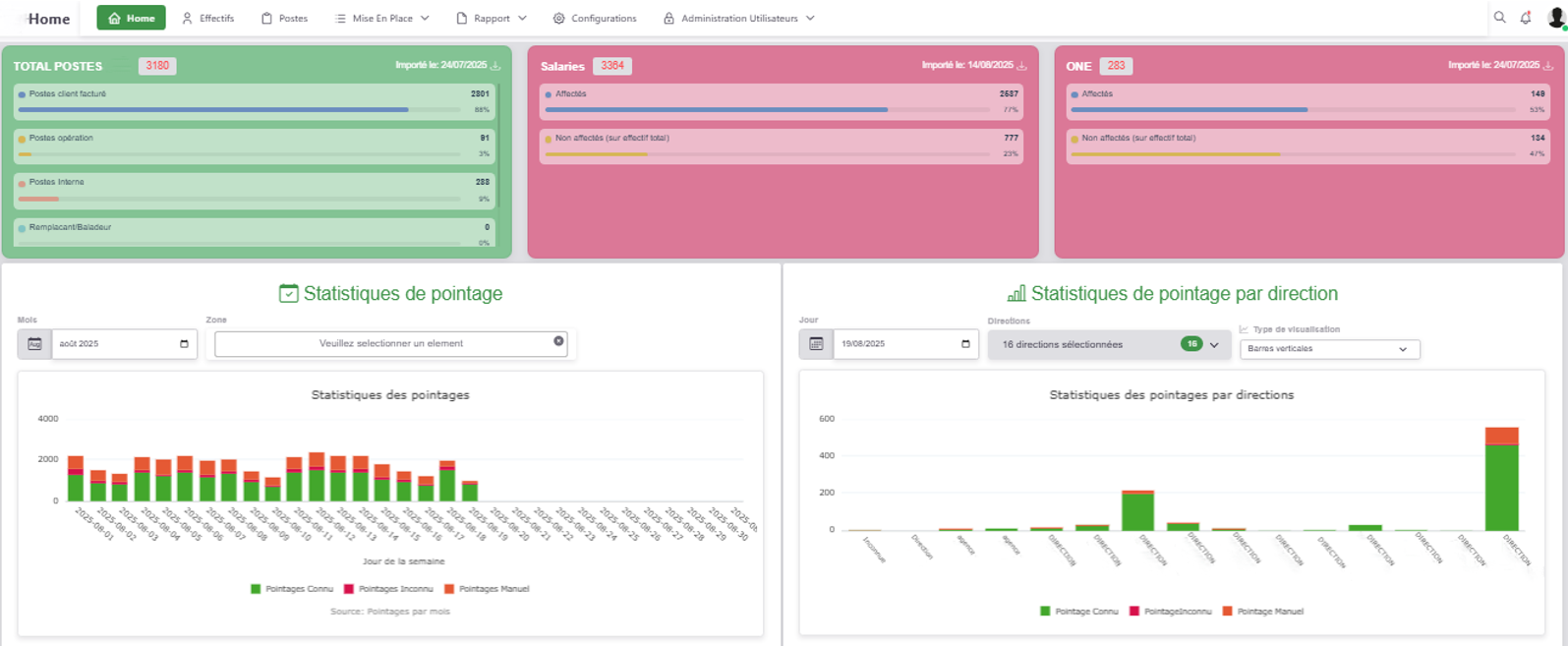This screenshot has width=1568, height=646.
Task: Click the green Home button
Action: pyautogui.click(x=131, y=19)
